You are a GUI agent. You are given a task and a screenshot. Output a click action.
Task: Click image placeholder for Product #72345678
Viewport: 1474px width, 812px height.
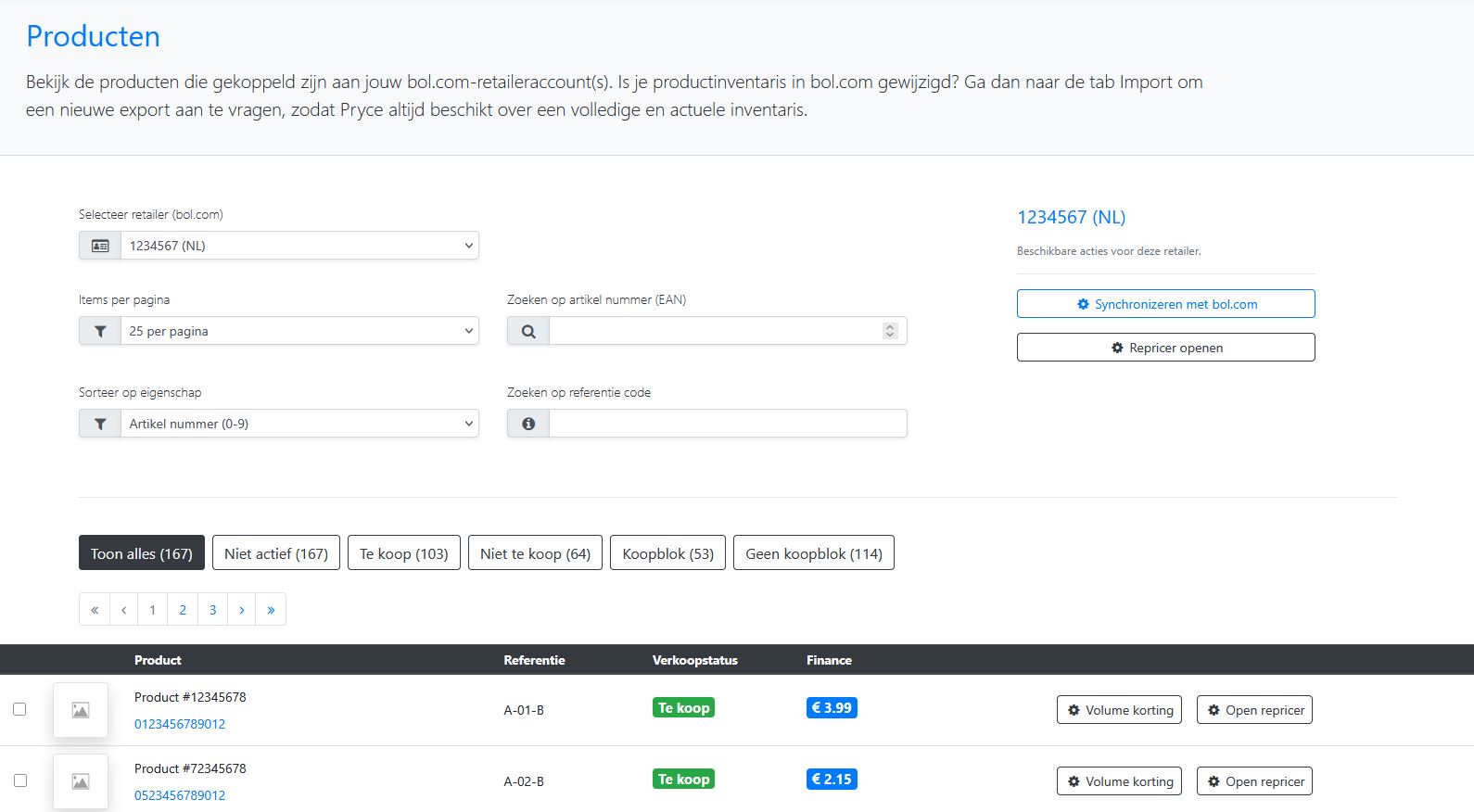(81, 781)
